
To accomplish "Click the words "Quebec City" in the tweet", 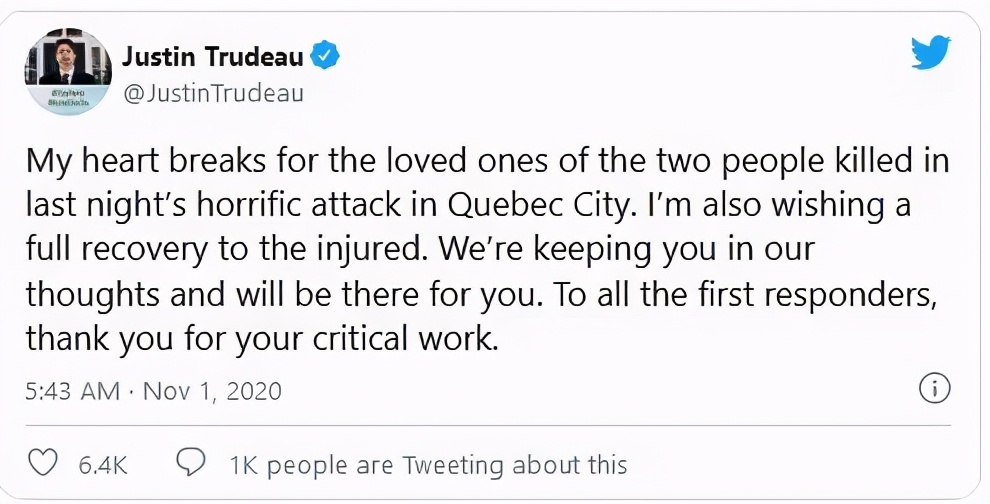I will (538, 206).
